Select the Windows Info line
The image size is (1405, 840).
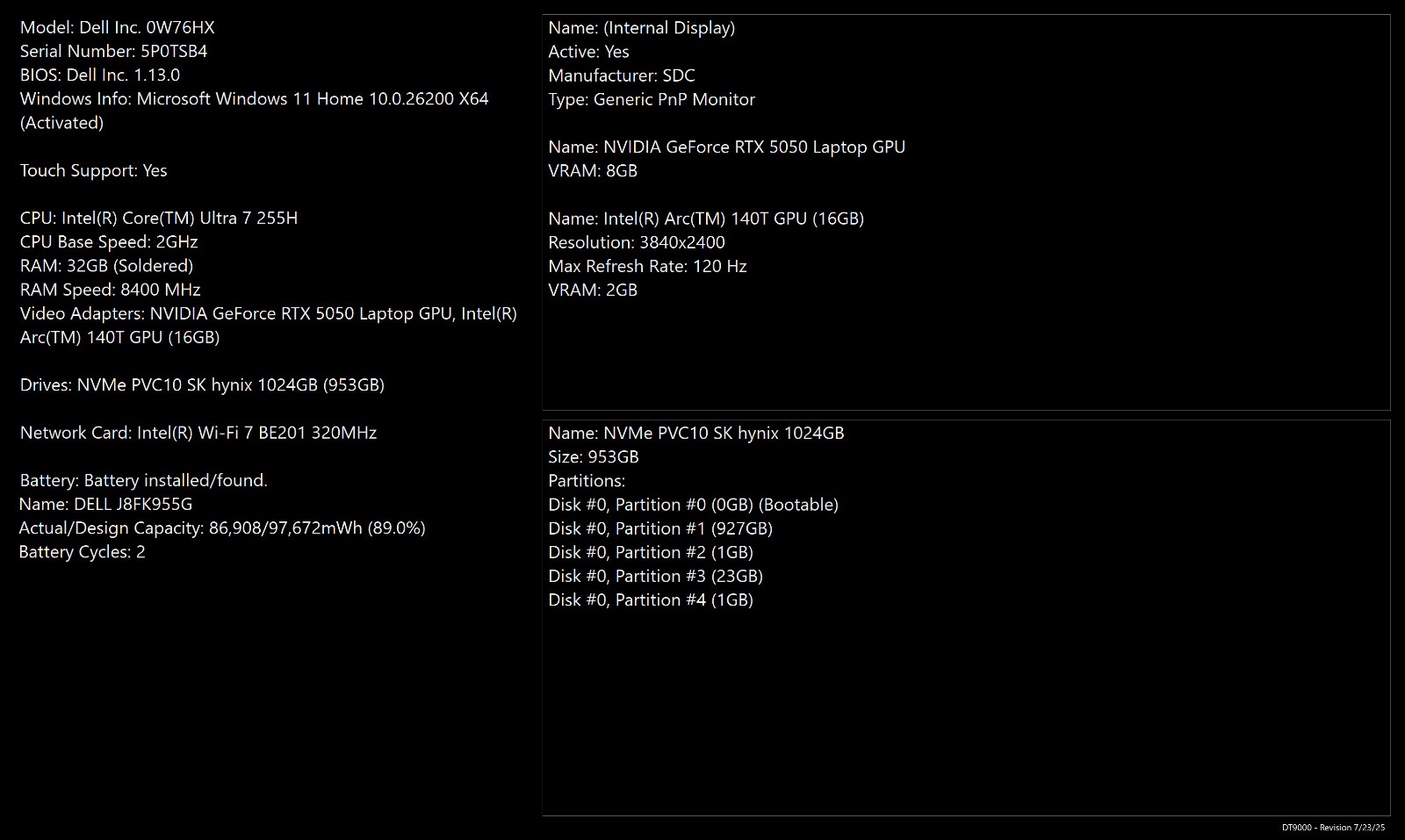pyautogui.click(x=255, y=111)
